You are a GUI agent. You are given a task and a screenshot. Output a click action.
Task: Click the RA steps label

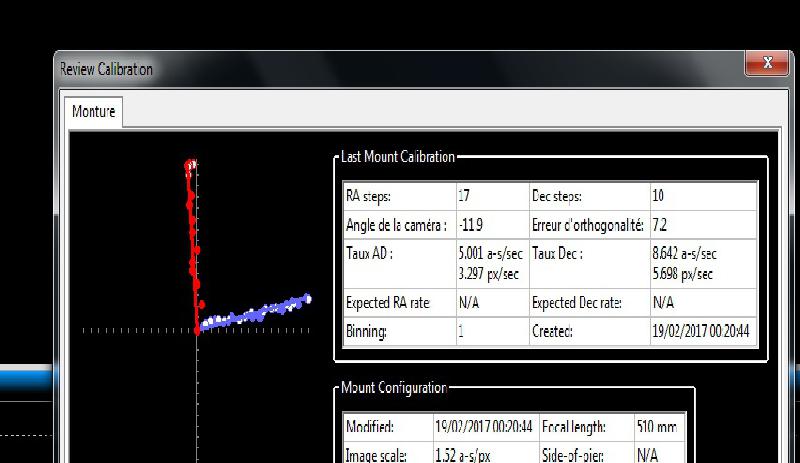[368, 196]
